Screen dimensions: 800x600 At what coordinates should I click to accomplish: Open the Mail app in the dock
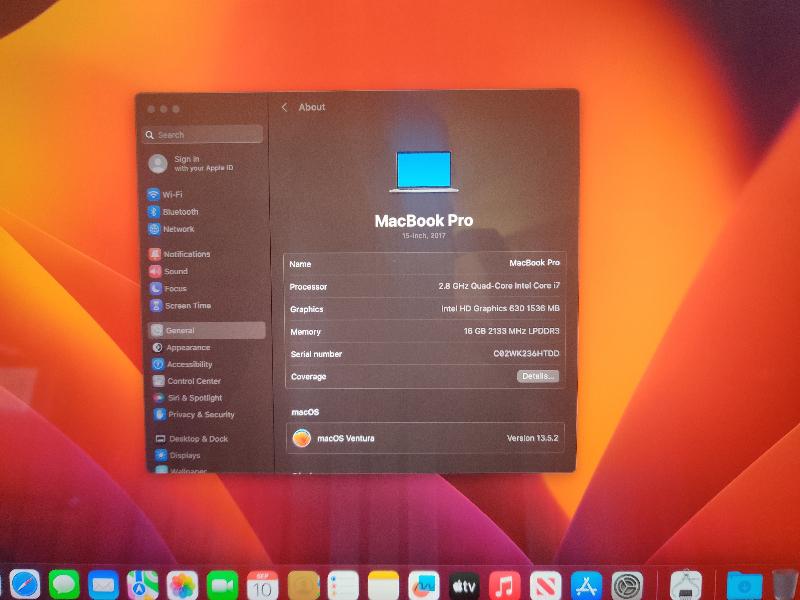tap(104, 585)
